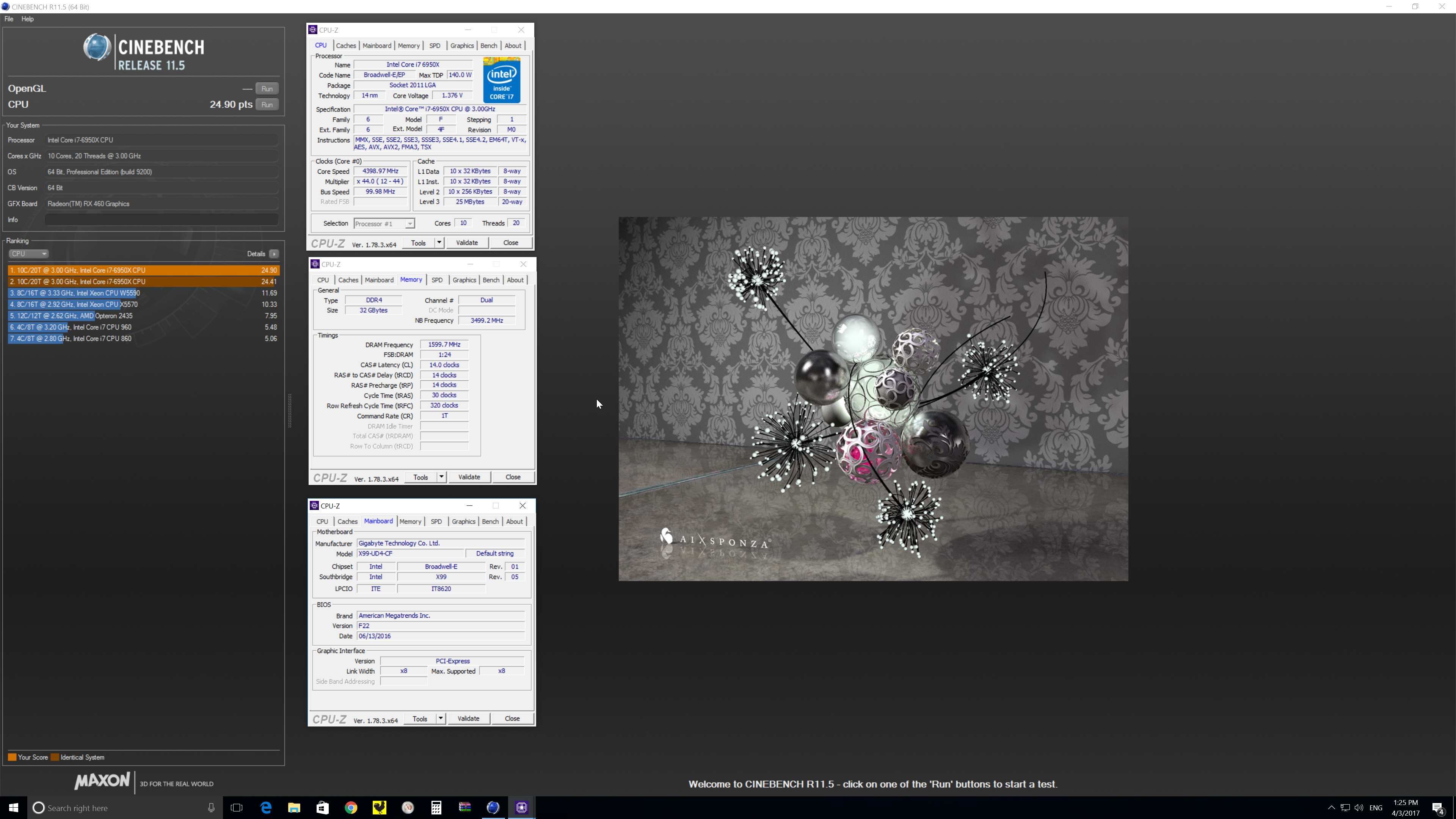Viewport: 1456px width, 819px height.
Task: Click Tools button in bottom CPU-Z window
Action: pyautogui.click(x=420, y=719)
